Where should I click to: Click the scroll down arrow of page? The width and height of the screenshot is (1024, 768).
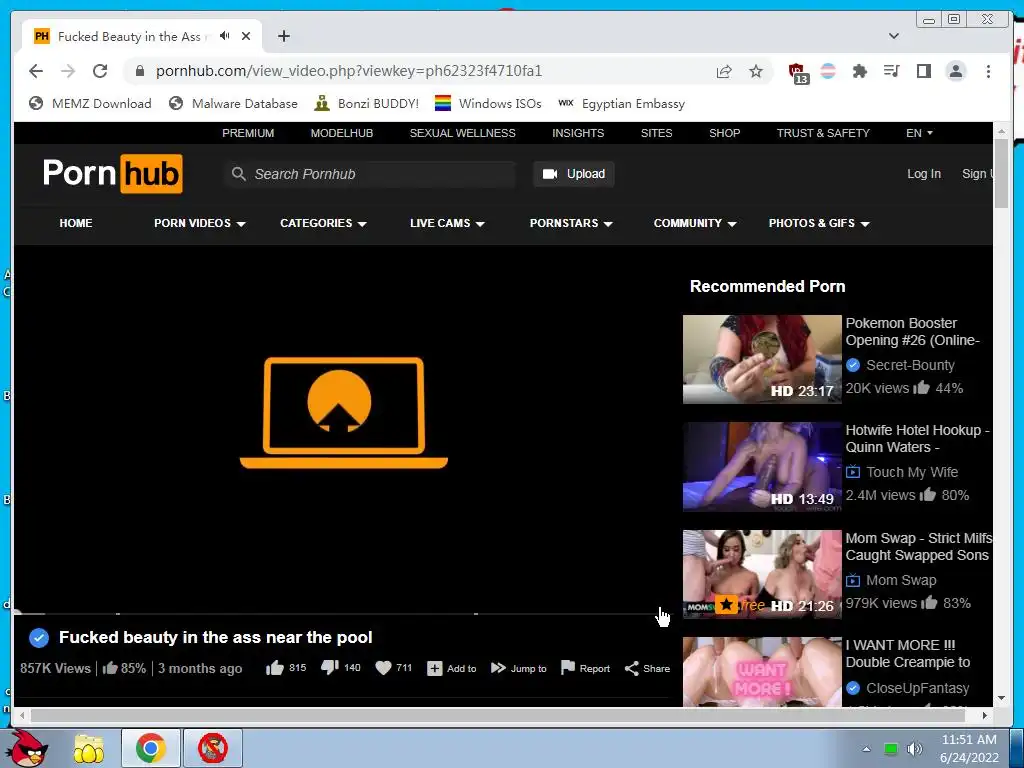pyautogui.click(x=1002, y=698)
